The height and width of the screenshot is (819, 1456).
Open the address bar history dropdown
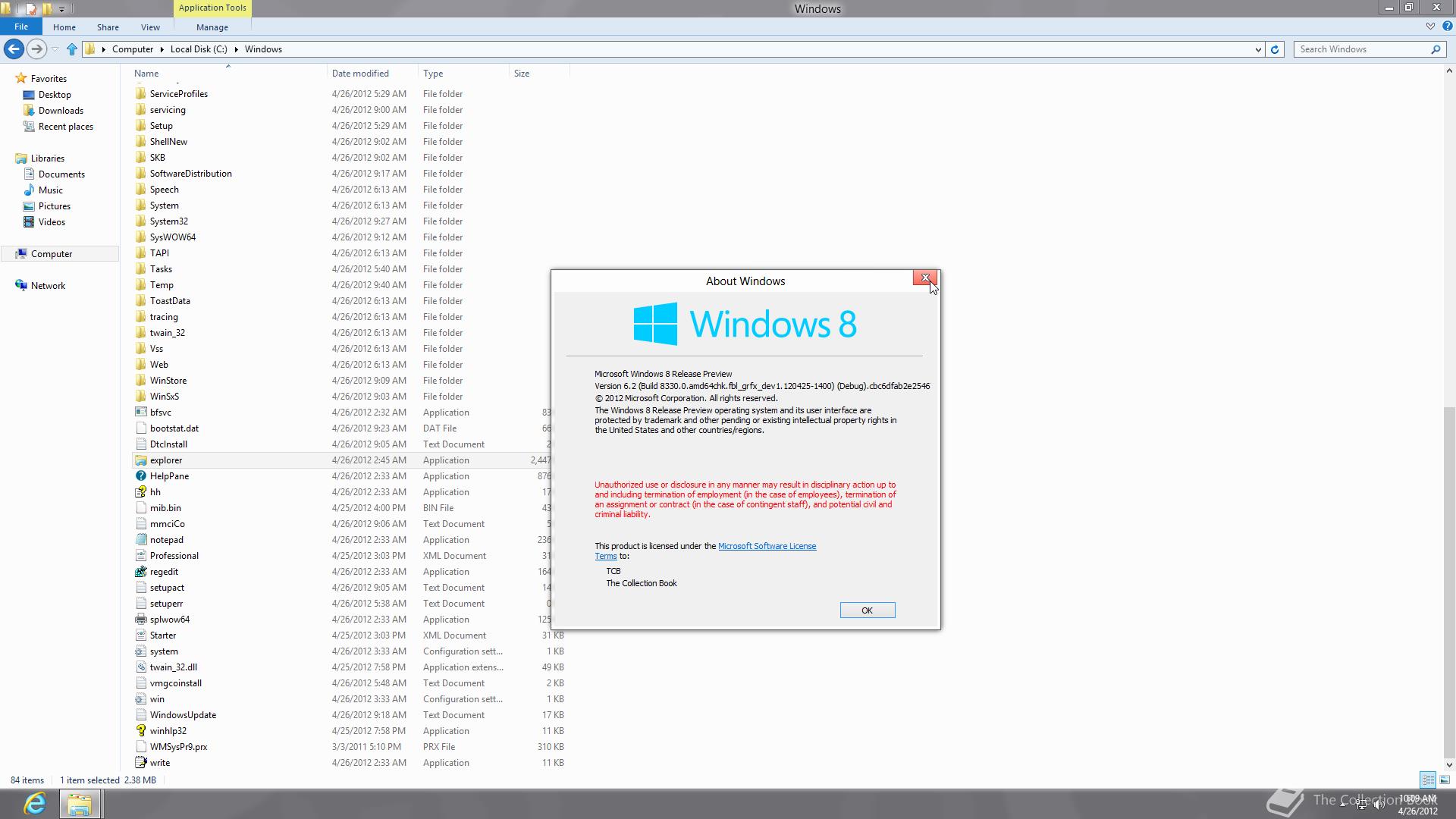[x=1258, y=49]
